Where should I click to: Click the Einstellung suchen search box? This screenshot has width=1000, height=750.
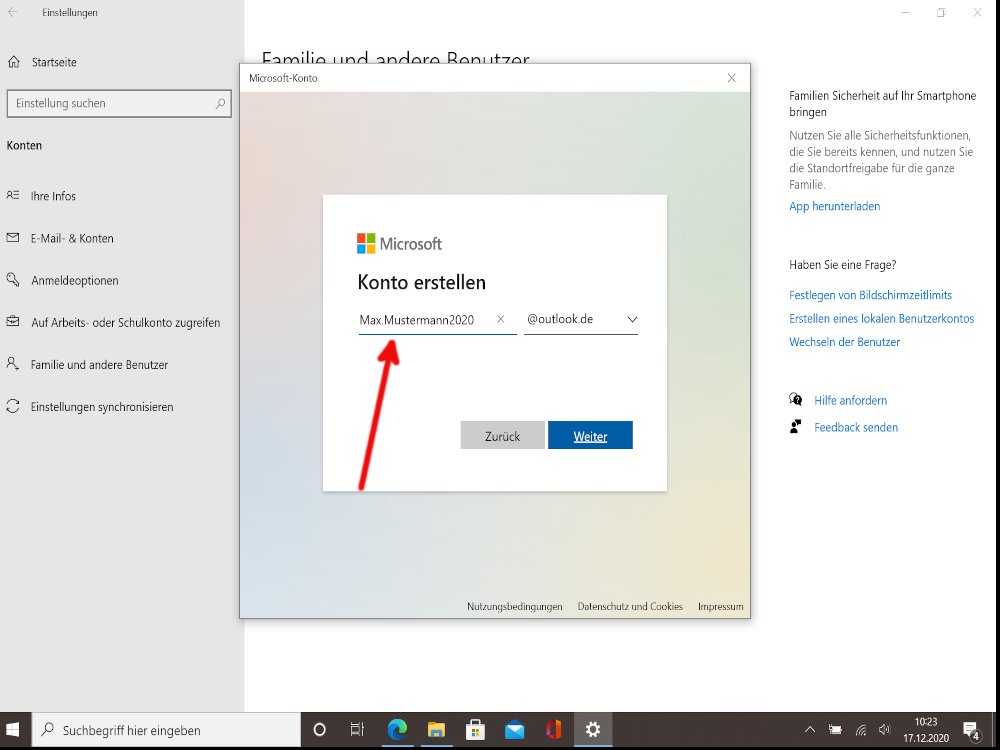coord(110,104)
